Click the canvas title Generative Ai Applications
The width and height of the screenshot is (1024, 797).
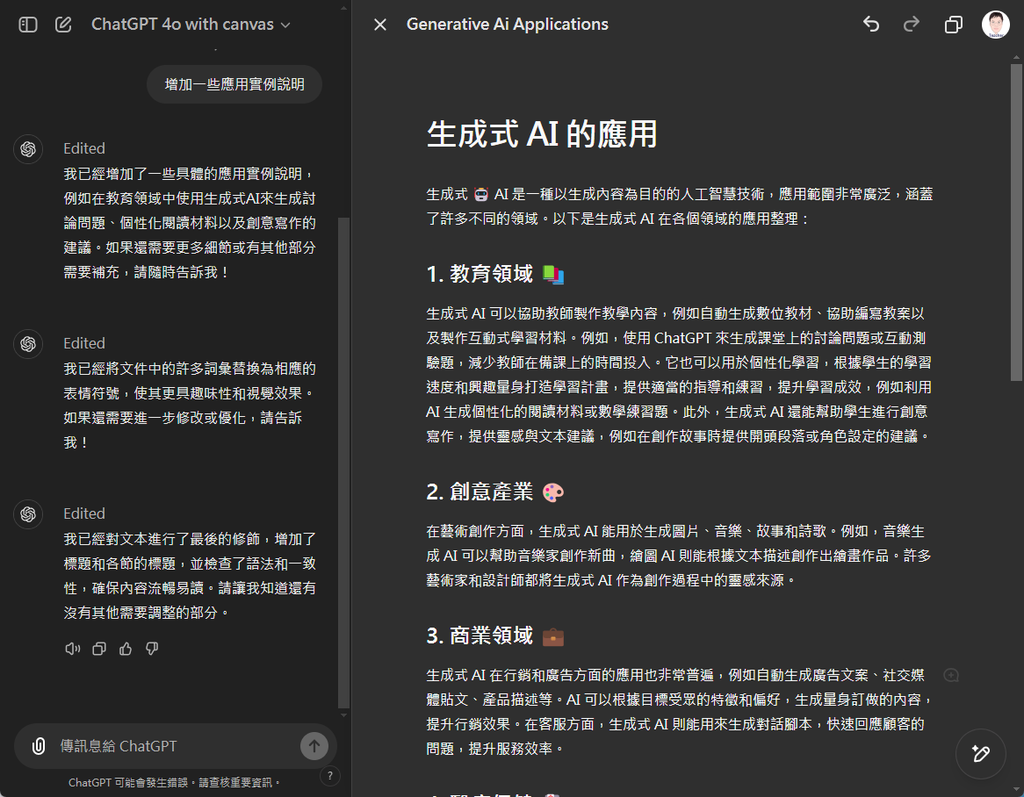point(507,24)
